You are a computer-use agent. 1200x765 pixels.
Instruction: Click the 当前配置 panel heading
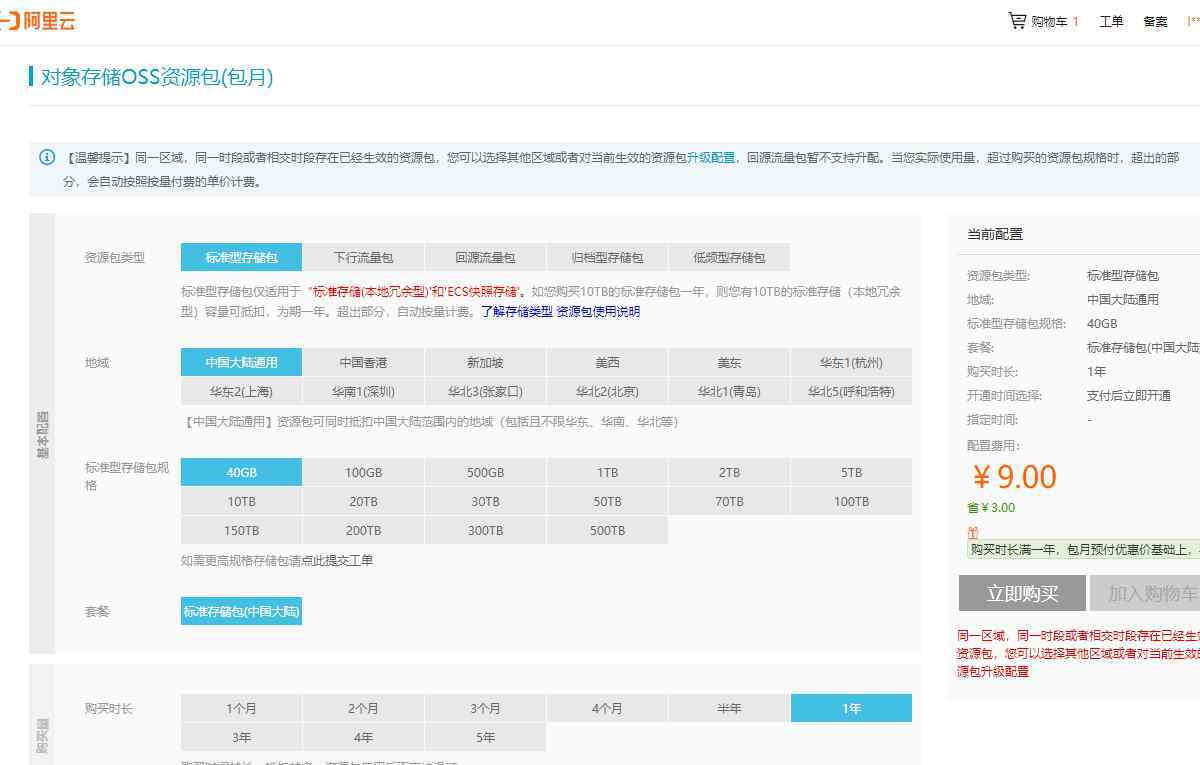point(995,234)
